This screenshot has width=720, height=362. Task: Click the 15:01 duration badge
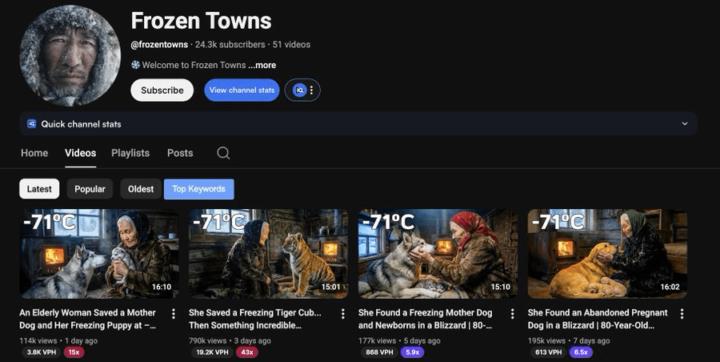point(331,287)
